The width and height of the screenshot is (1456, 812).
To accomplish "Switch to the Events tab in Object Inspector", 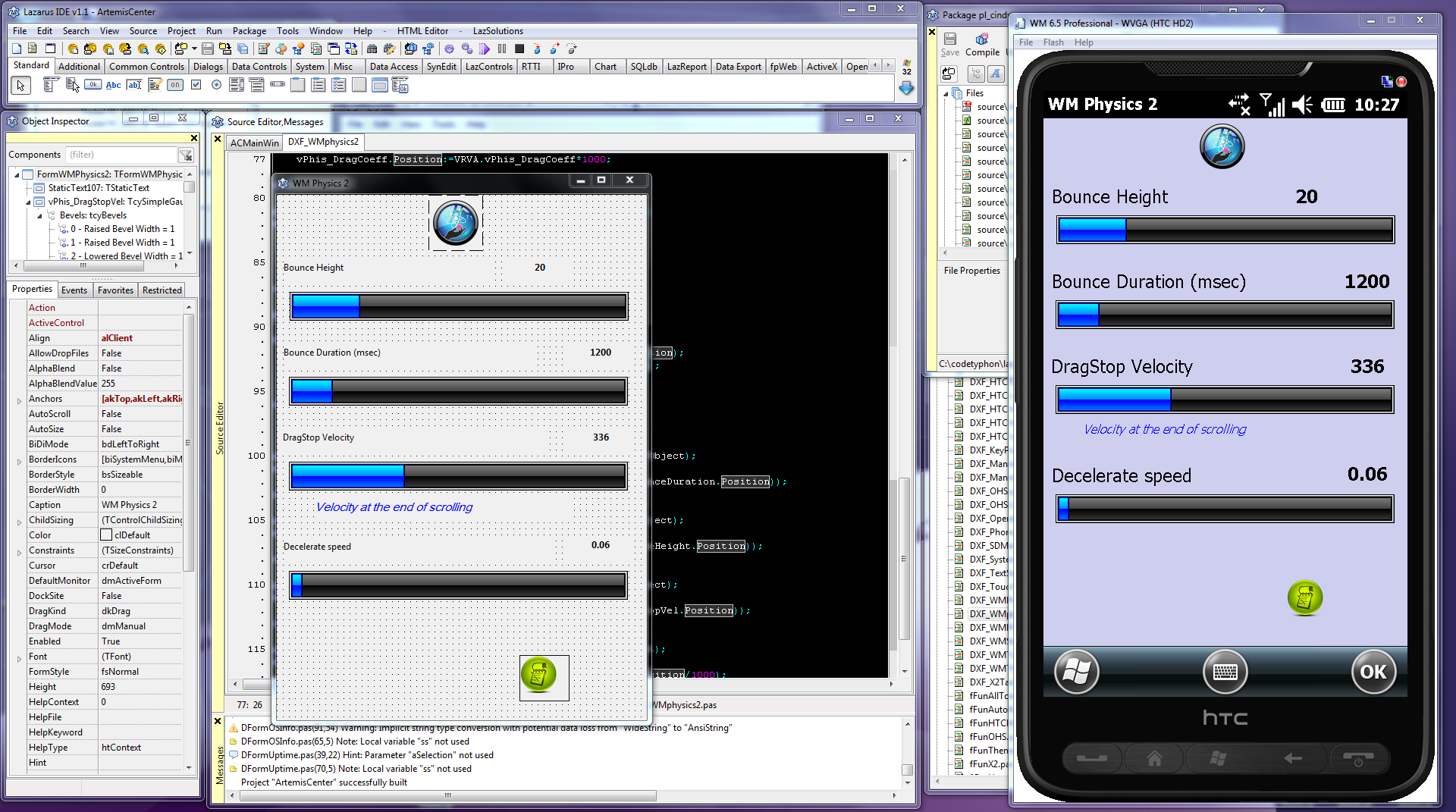I will pos(74,290).
